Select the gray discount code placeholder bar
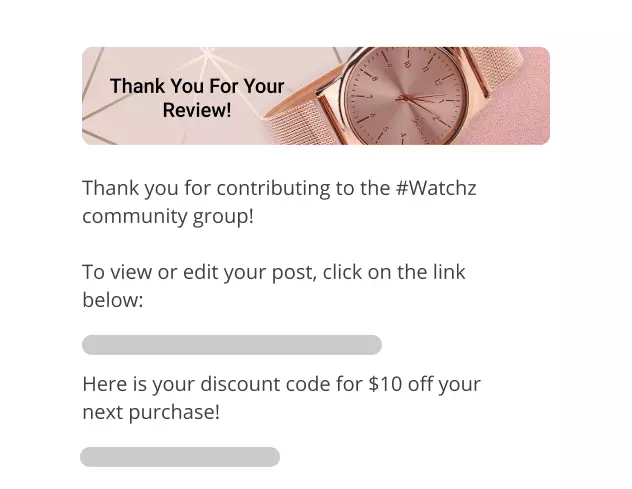The image size is (632, 489). coord(180,457)
